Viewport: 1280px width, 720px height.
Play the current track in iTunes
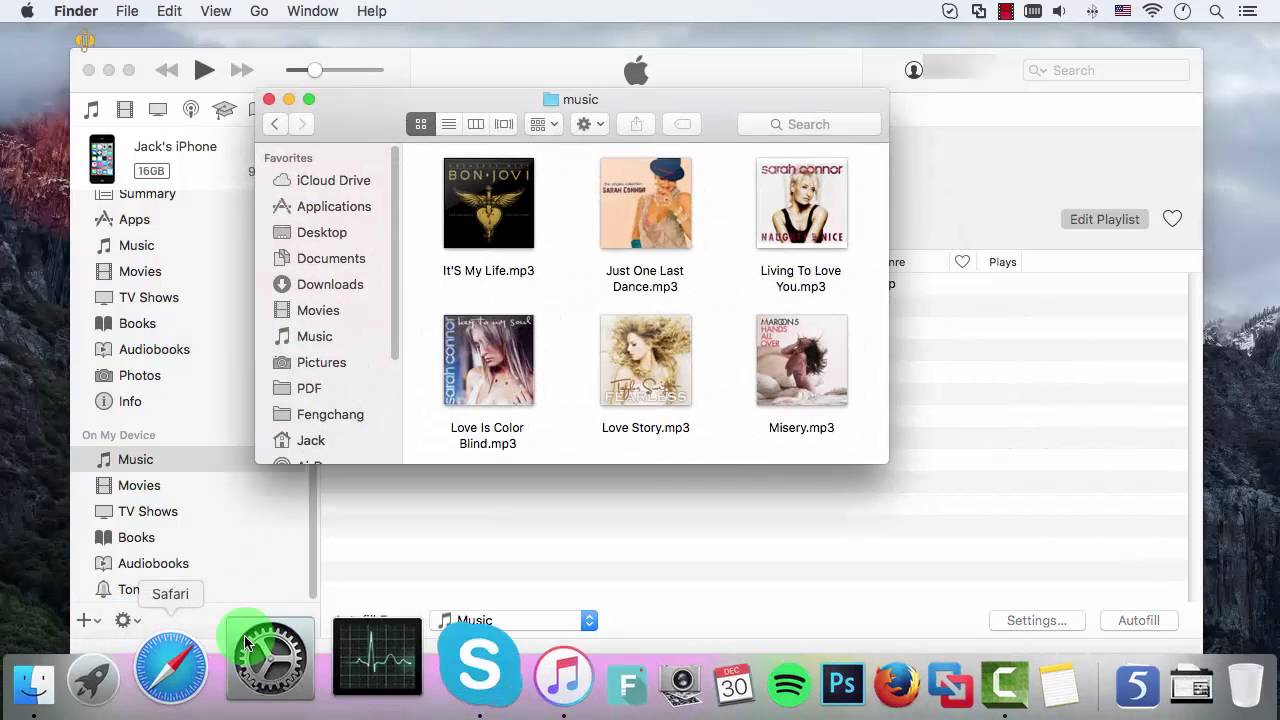(x=204, y=70)
